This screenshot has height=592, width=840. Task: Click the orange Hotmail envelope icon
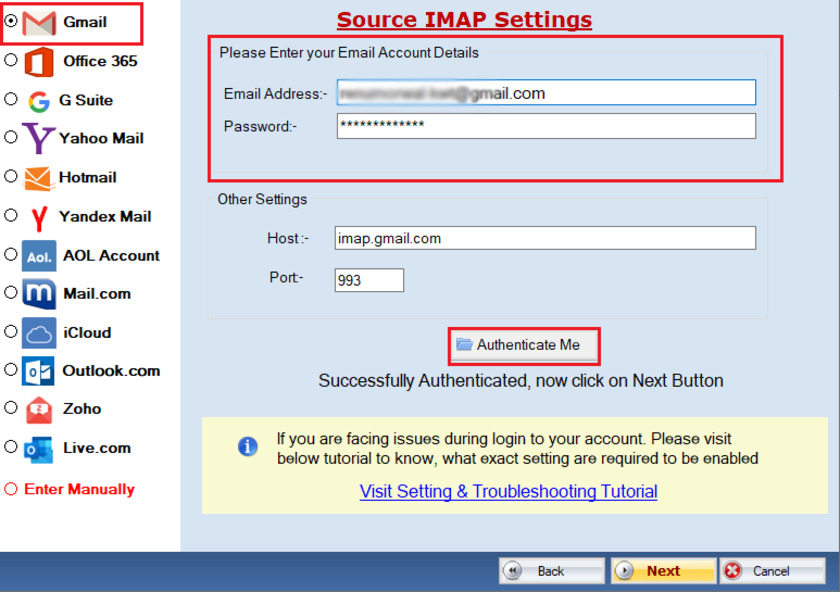point(39,178)
